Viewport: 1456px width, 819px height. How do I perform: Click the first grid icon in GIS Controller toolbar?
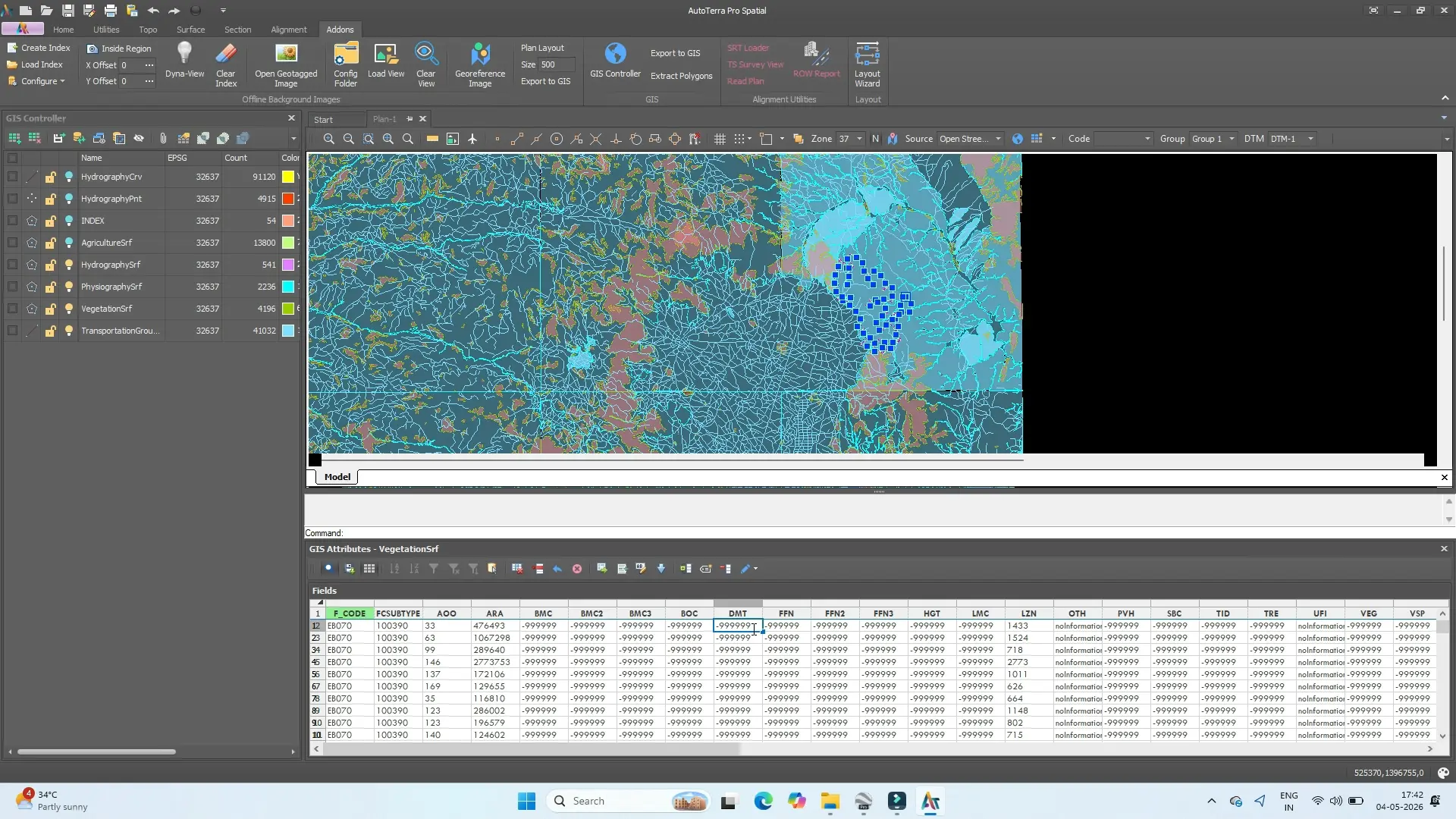pyautogui.click(x=14, y=138)
